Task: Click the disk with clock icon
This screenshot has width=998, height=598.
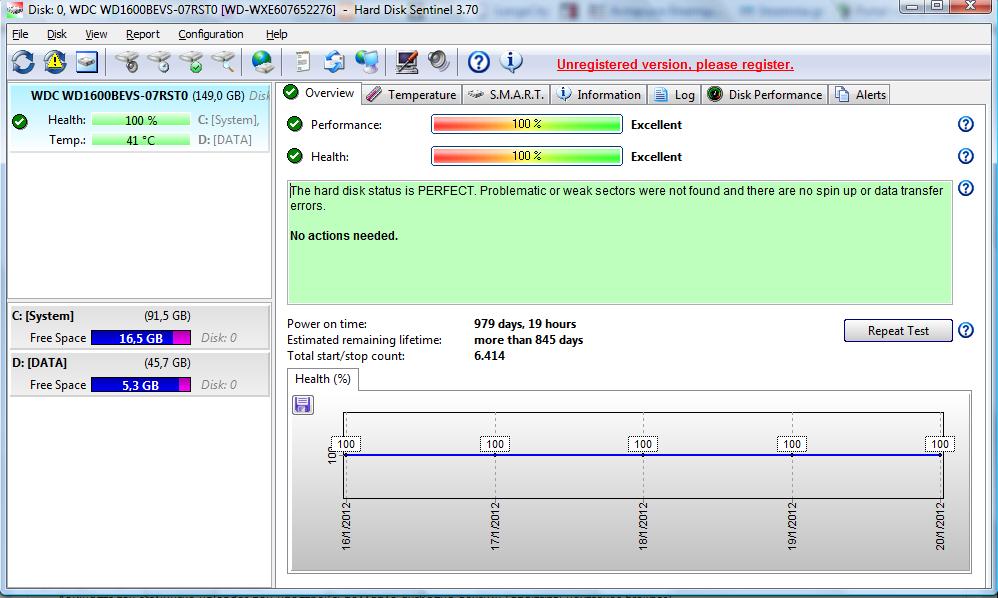Action: click(159, 62)
